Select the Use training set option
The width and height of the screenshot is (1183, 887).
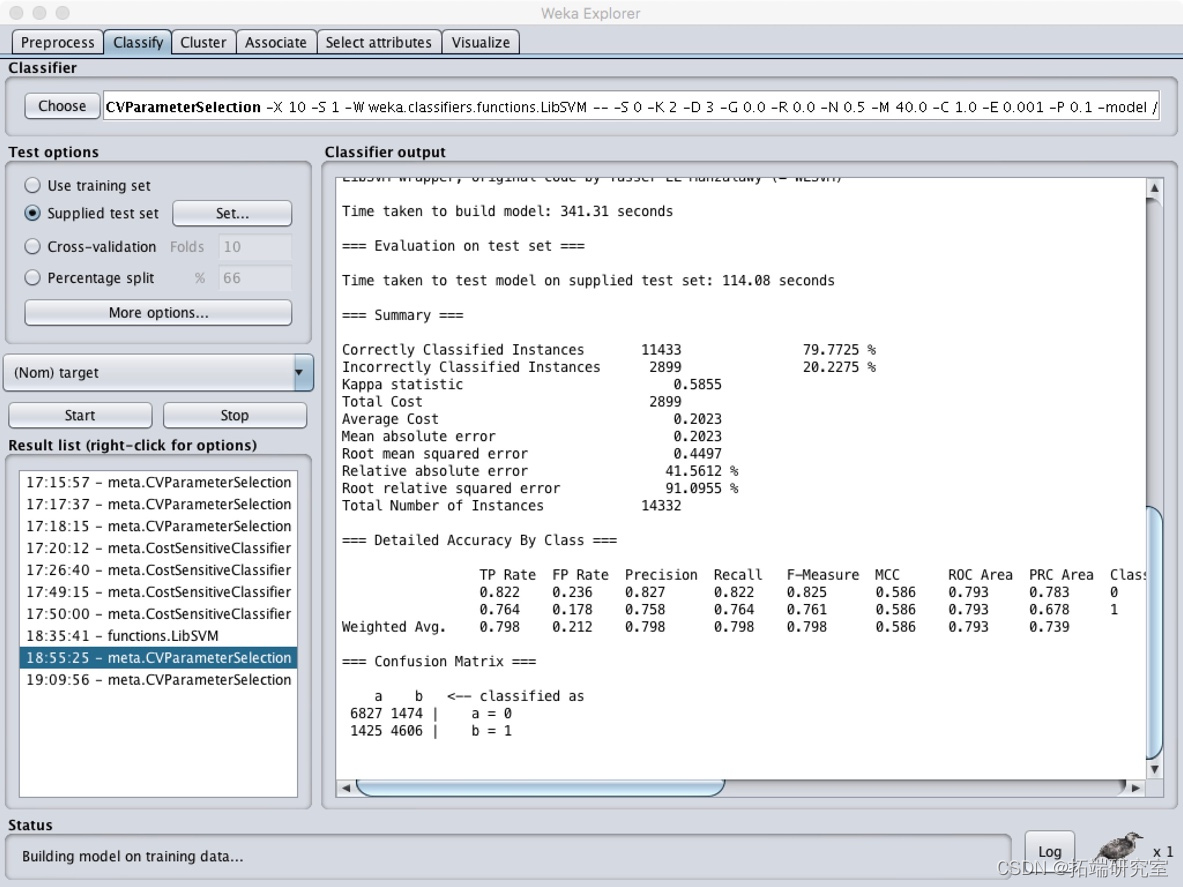pos(32,186)
